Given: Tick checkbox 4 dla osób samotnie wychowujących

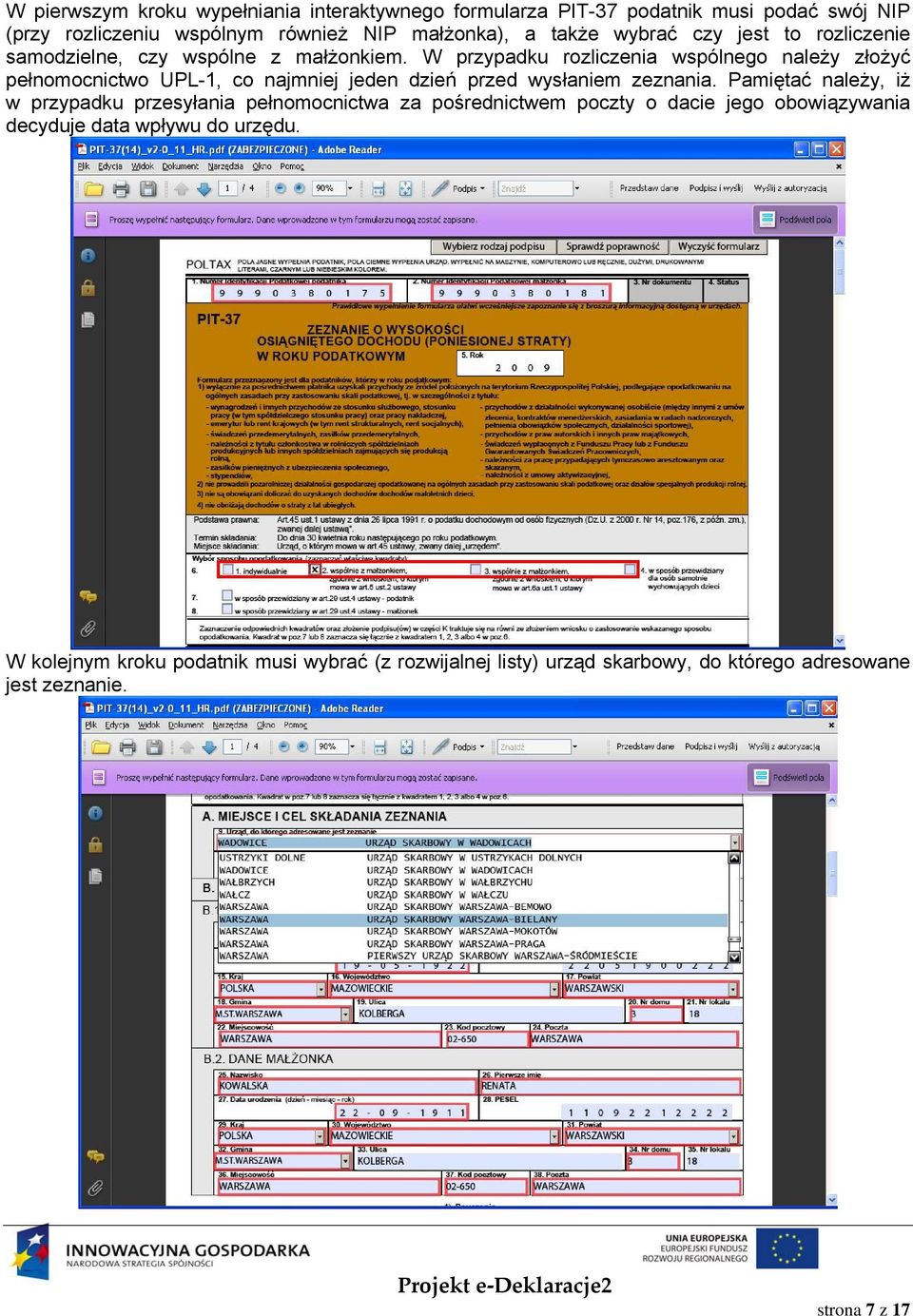Looking at the screenshot, I should click(x=631, y=570).
